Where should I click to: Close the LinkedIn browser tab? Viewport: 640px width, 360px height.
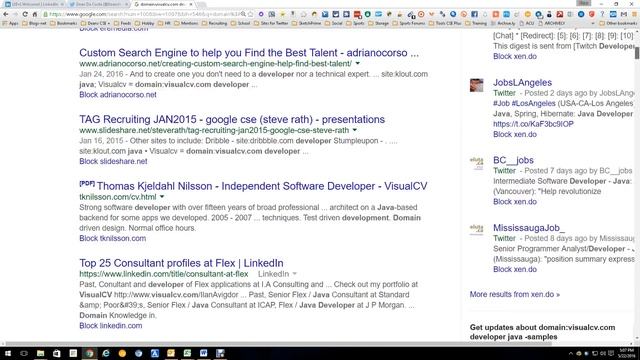(x=62, y=4)
